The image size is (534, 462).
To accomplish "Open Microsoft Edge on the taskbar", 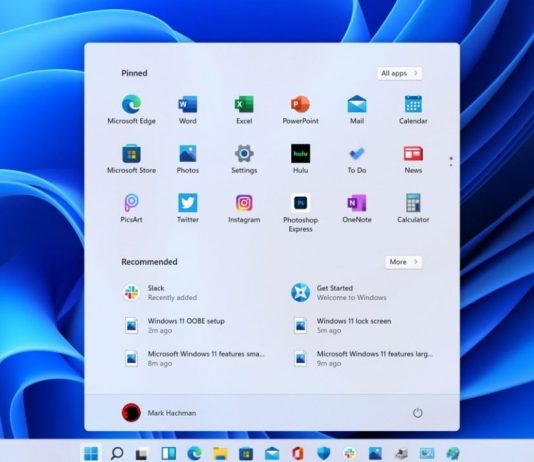I will click(x=194, y=453).
